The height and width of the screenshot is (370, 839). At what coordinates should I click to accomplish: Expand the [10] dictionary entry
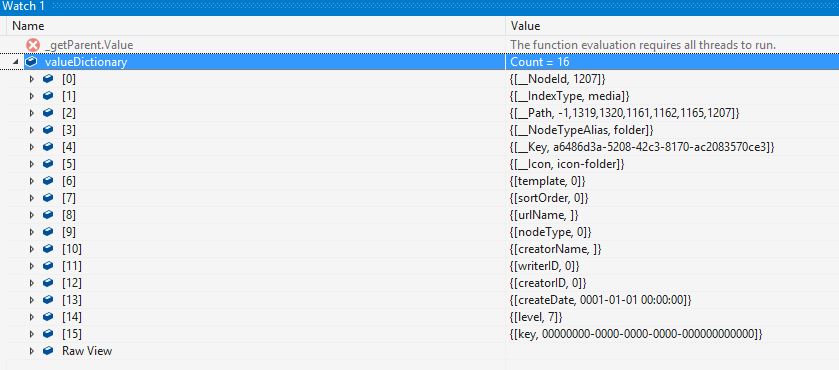click(x=32, y=249)
